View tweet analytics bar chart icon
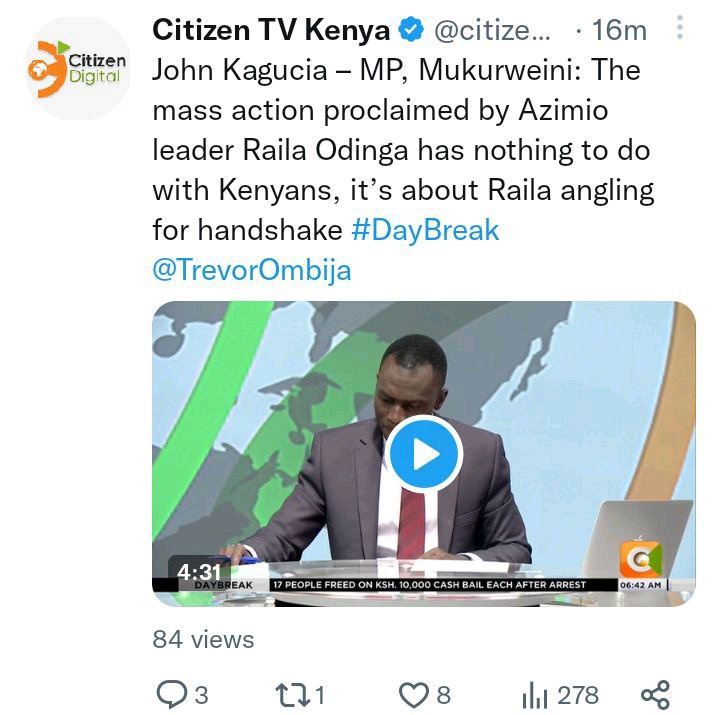The image size is (720, 715). click(534, 695)
